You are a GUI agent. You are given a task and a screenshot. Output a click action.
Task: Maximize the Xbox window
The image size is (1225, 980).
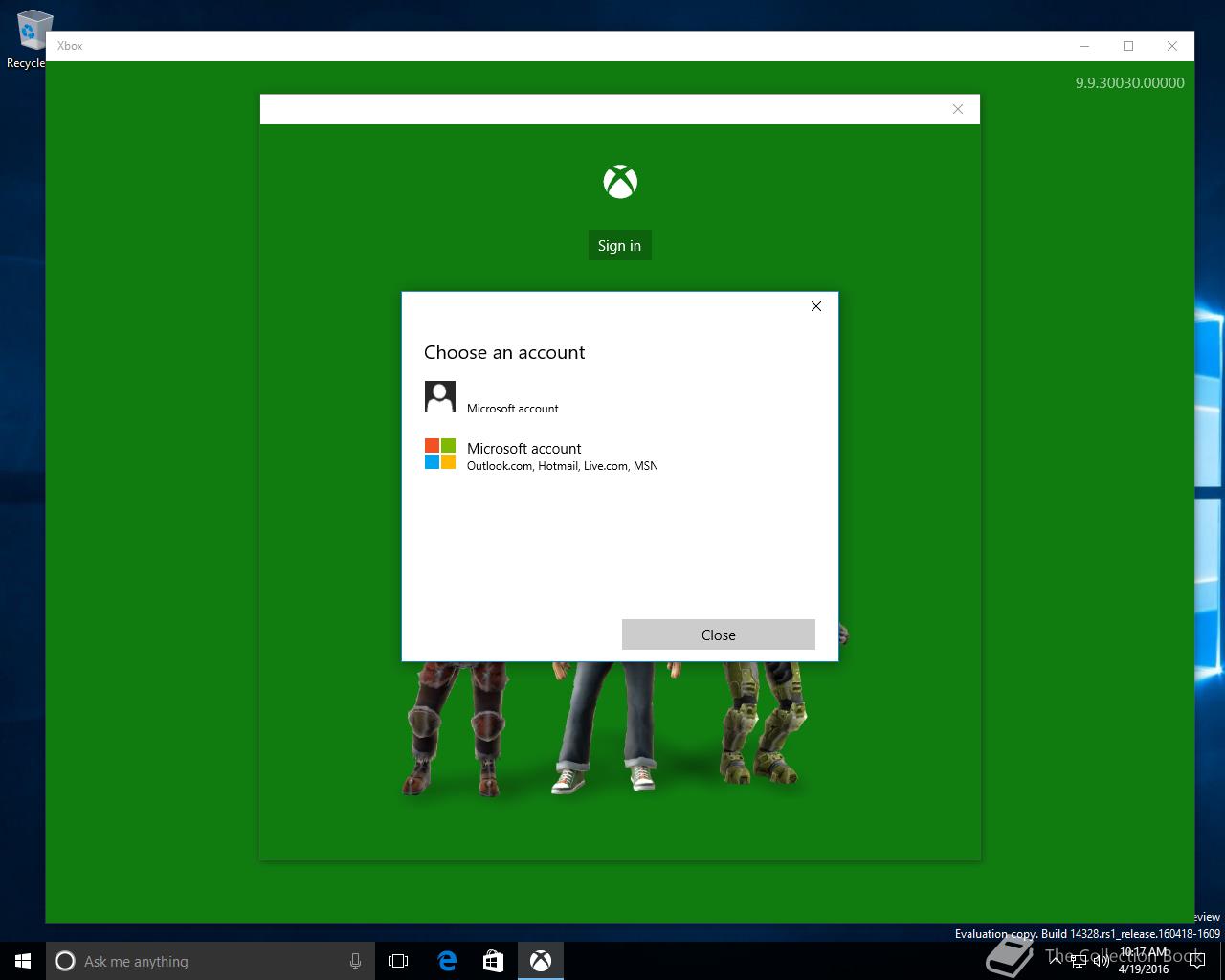pyautogui.click(x=1128, y=46)
